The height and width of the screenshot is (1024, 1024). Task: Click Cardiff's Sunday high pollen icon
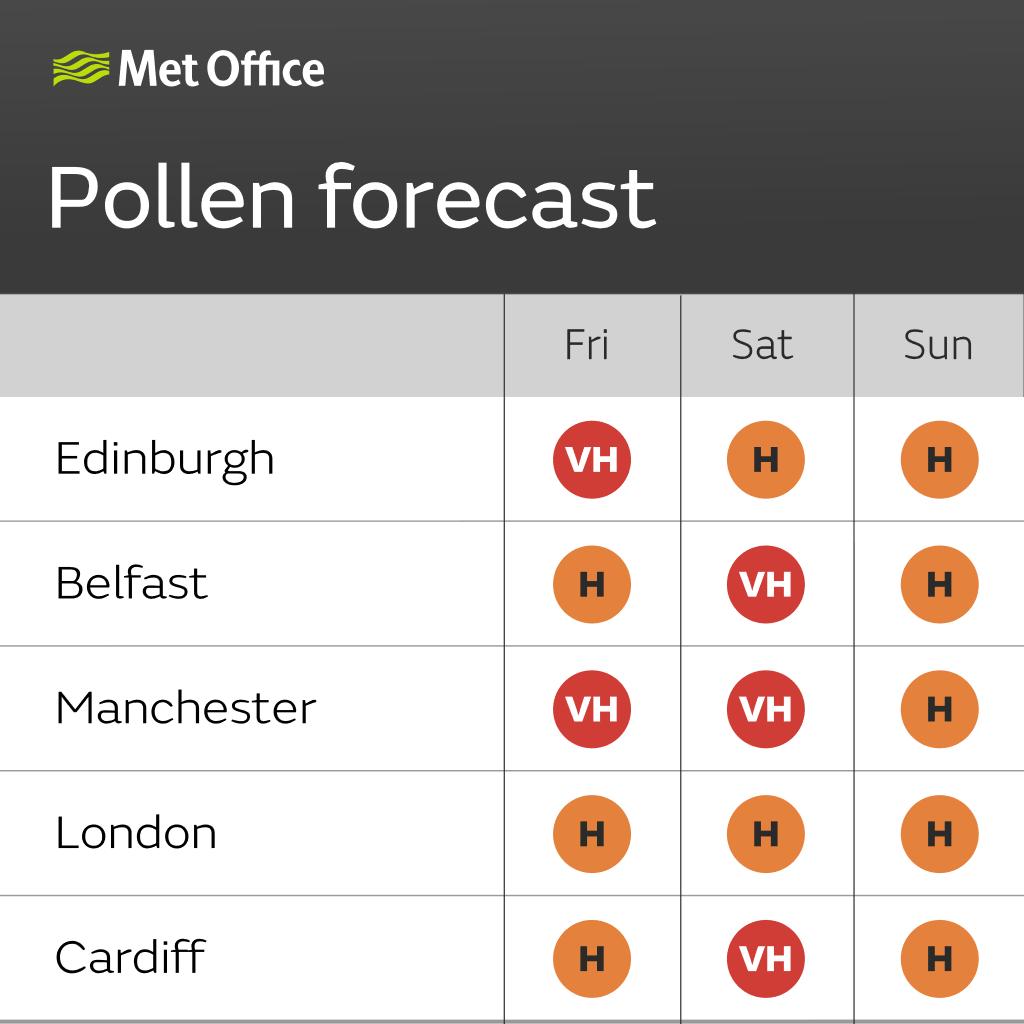939,958
